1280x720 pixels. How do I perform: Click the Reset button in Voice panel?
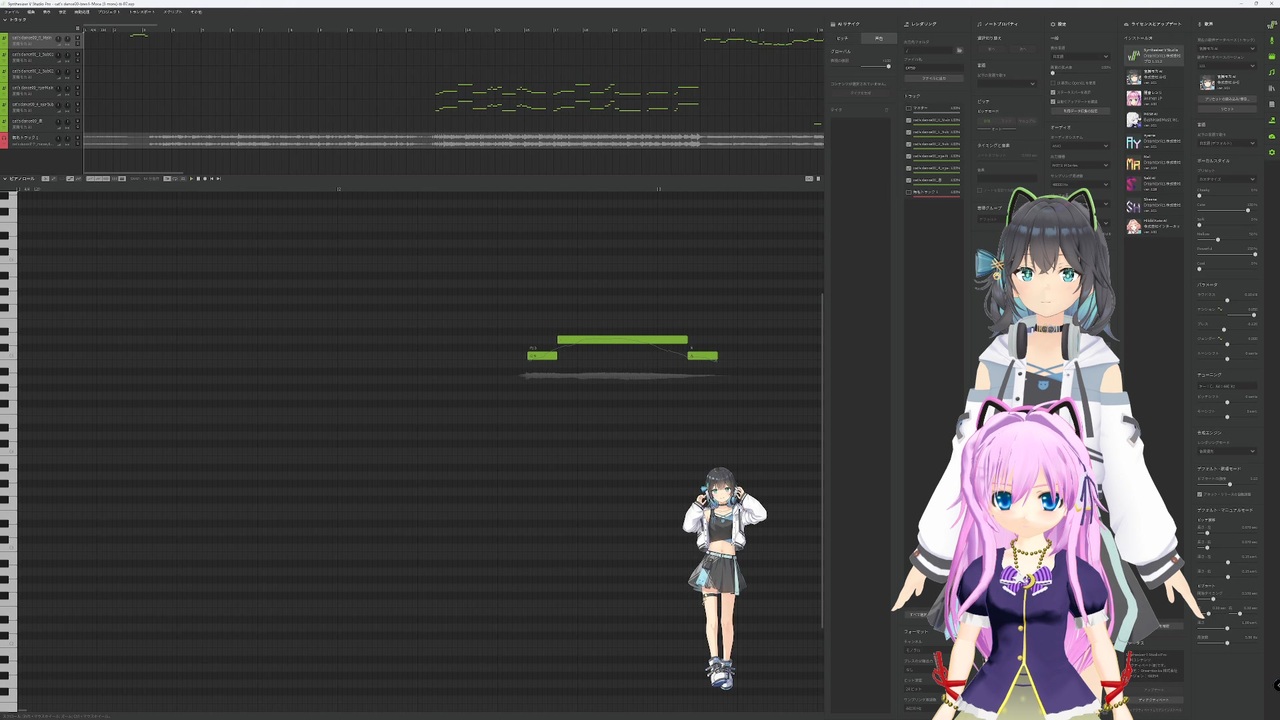(1227, 109)
